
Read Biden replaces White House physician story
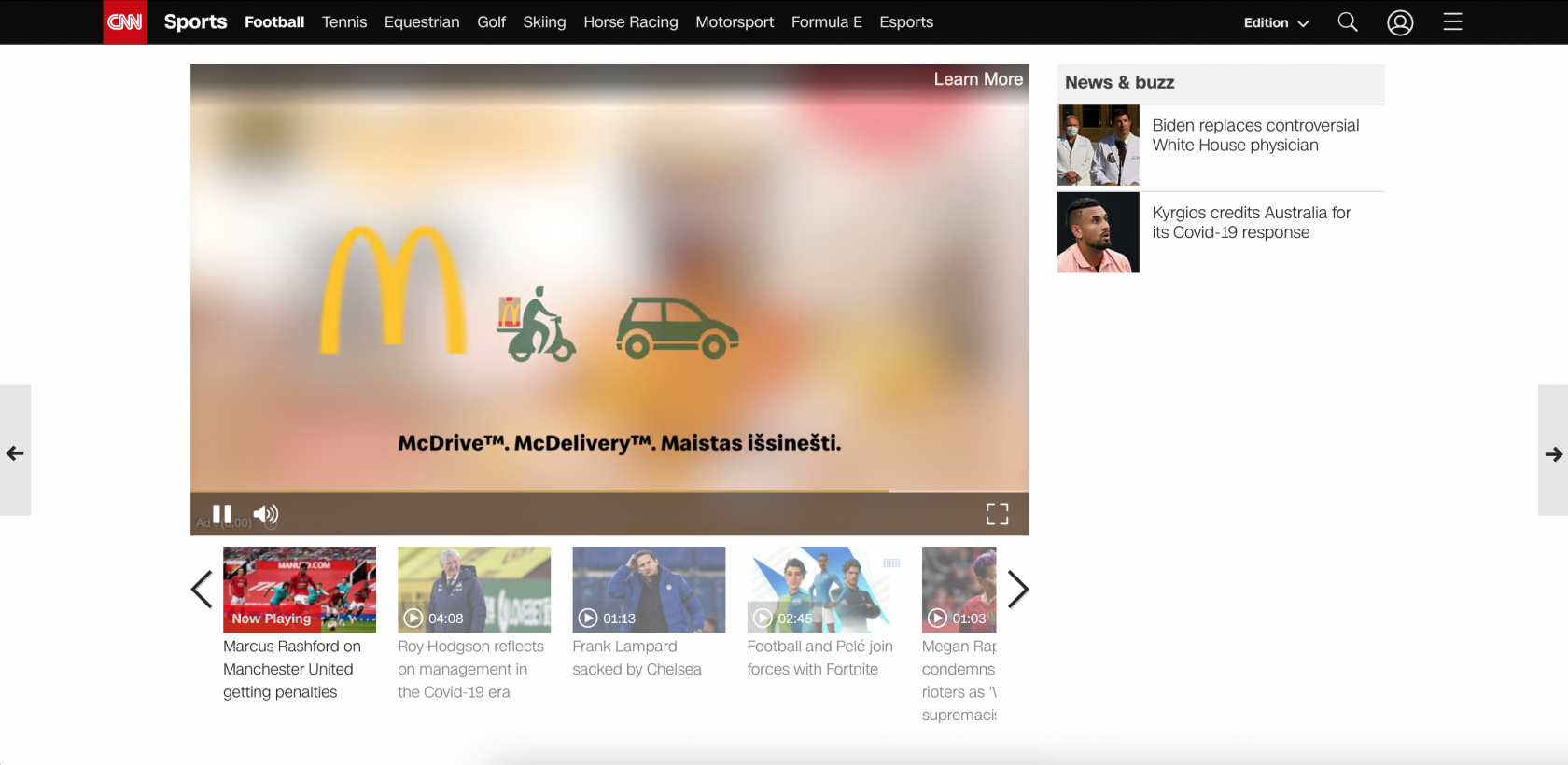[x=1255, y=135]
